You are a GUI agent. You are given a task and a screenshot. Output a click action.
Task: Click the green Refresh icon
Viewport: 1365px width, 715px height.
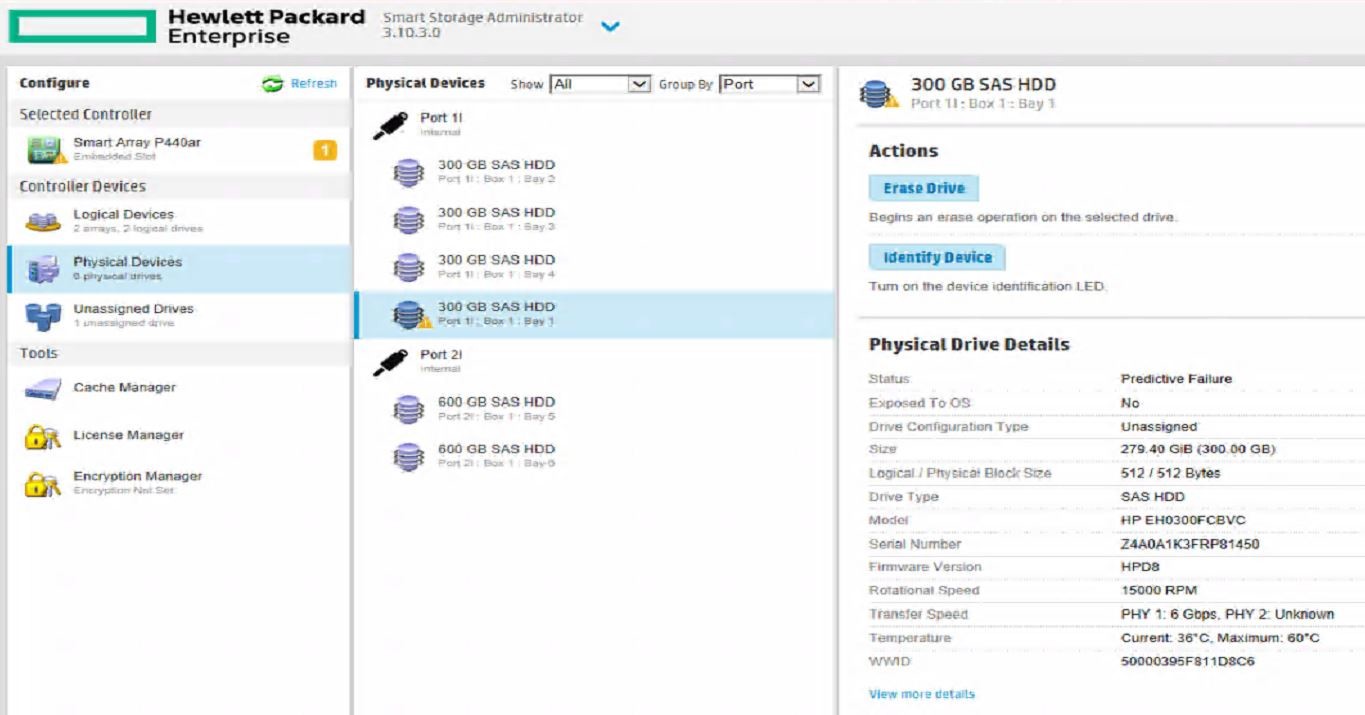click(272, 84)
